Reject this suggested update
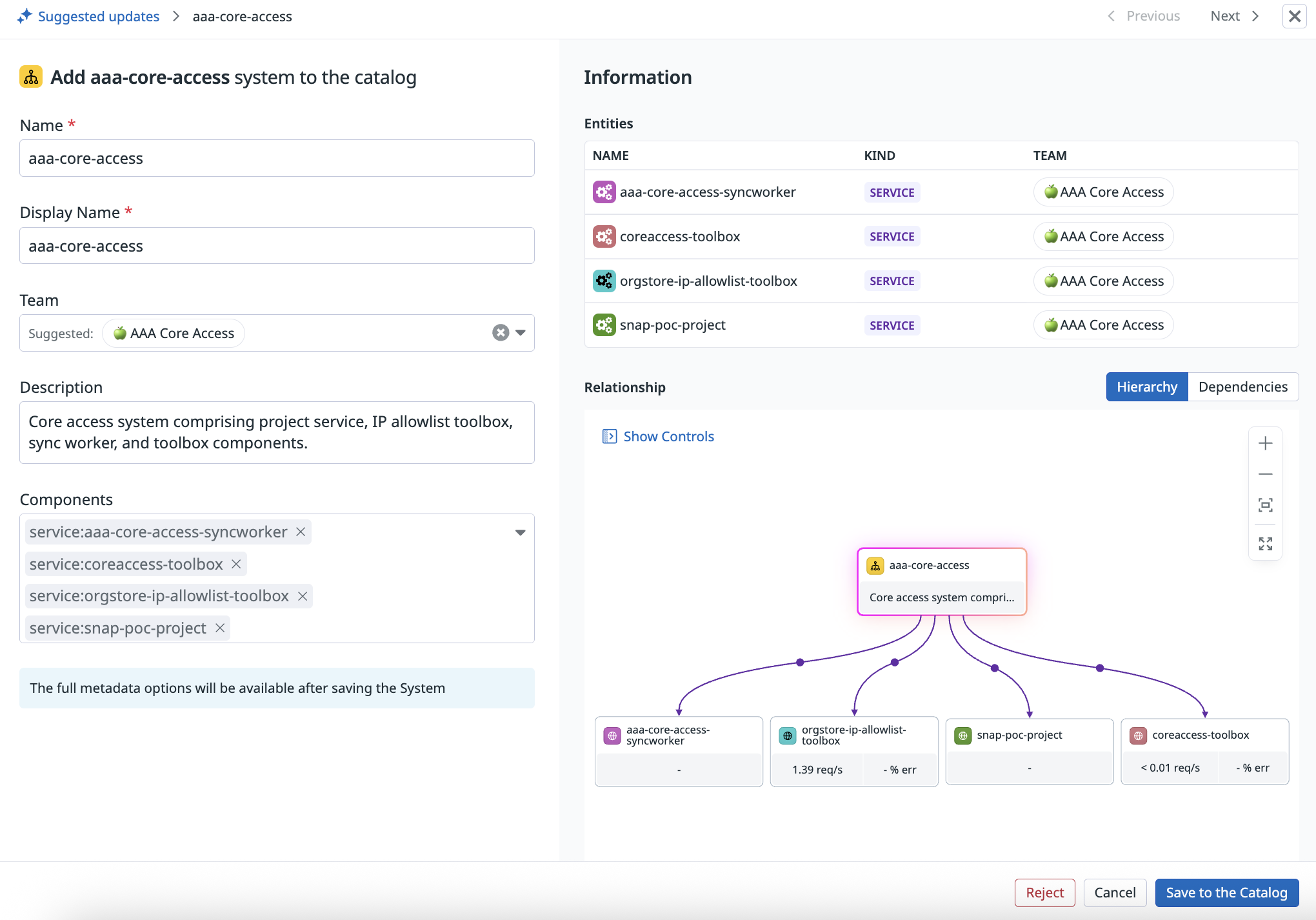Viewport: 1316px width, 920px height. pos(1044,893)
